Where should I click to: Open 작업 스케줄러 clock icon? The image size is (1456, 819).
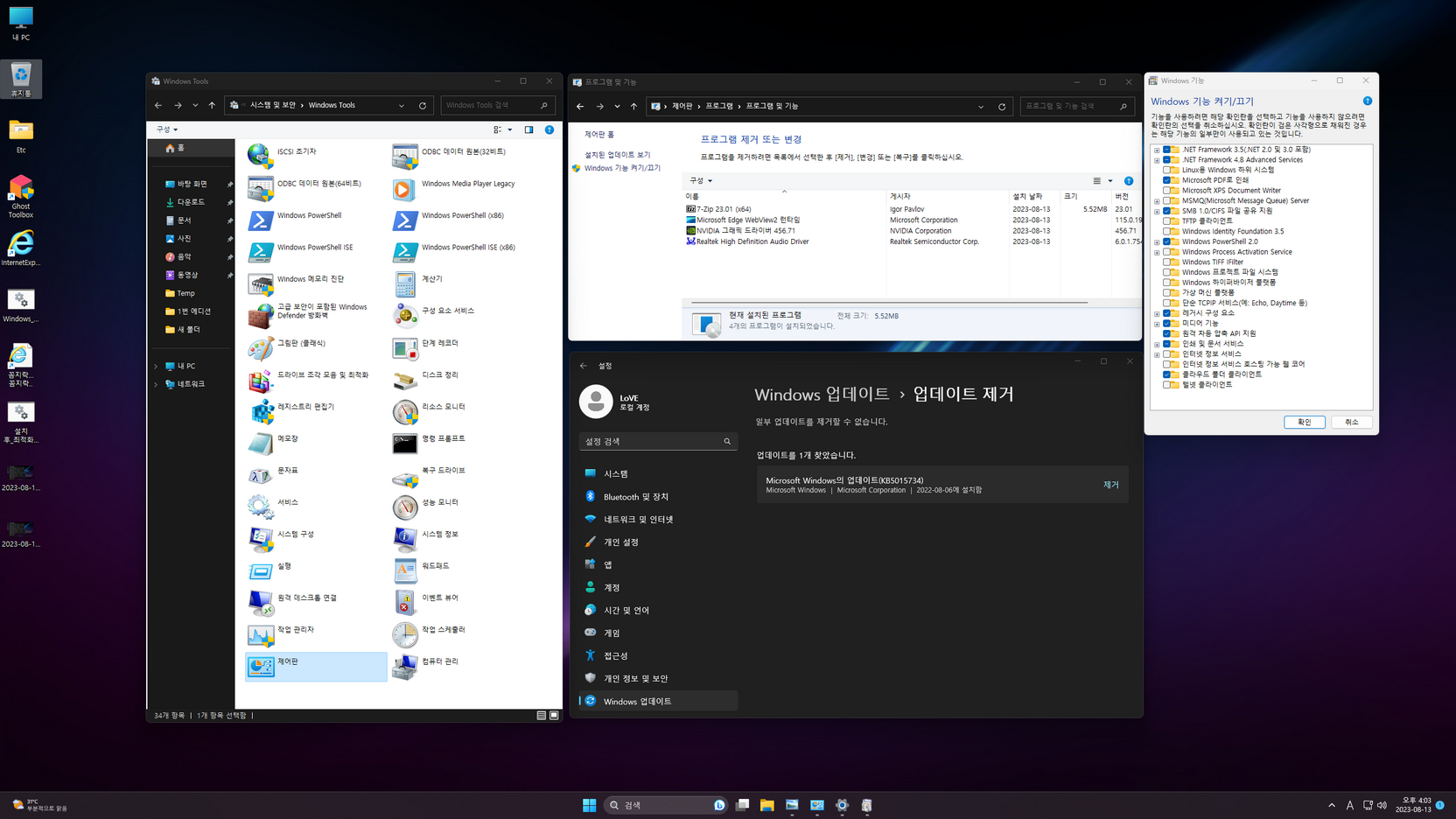(404, 633)
